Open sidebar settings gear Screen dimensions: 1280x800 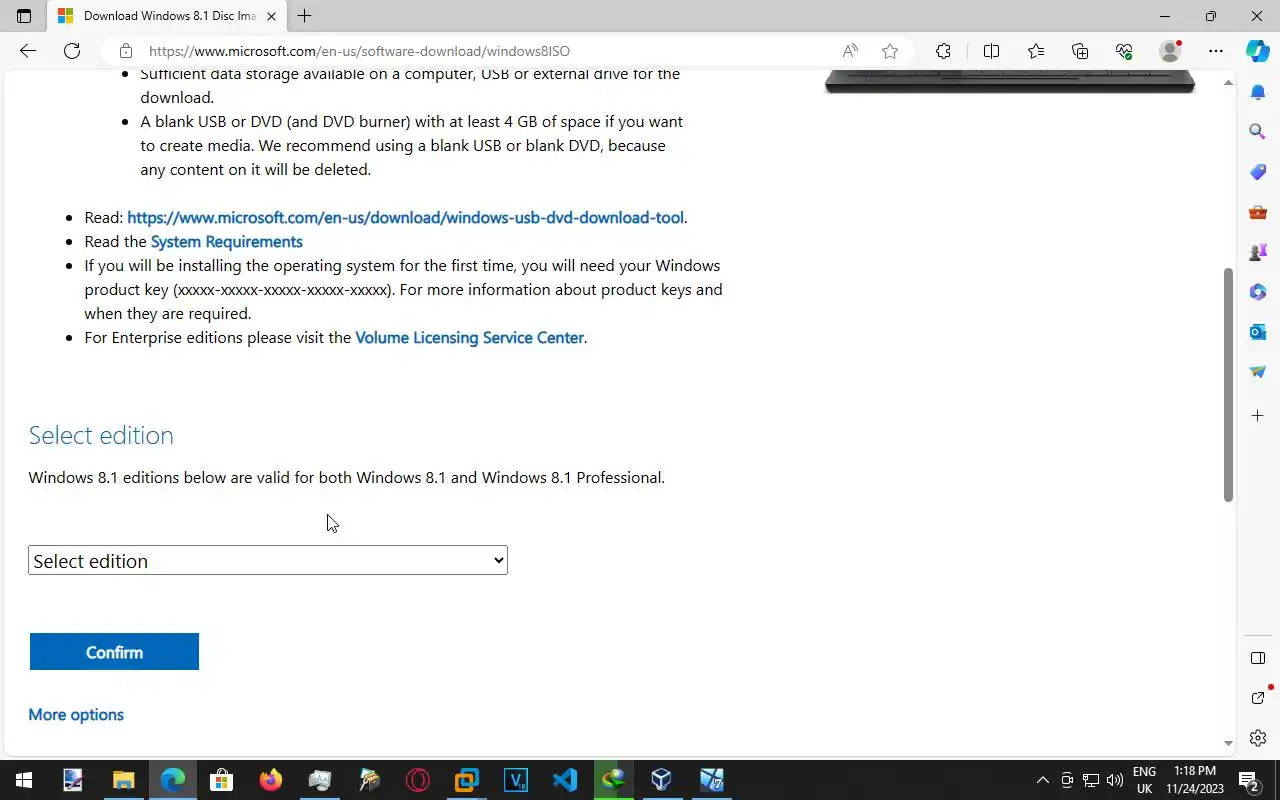pyautogui.click(x=1258, y=738)
